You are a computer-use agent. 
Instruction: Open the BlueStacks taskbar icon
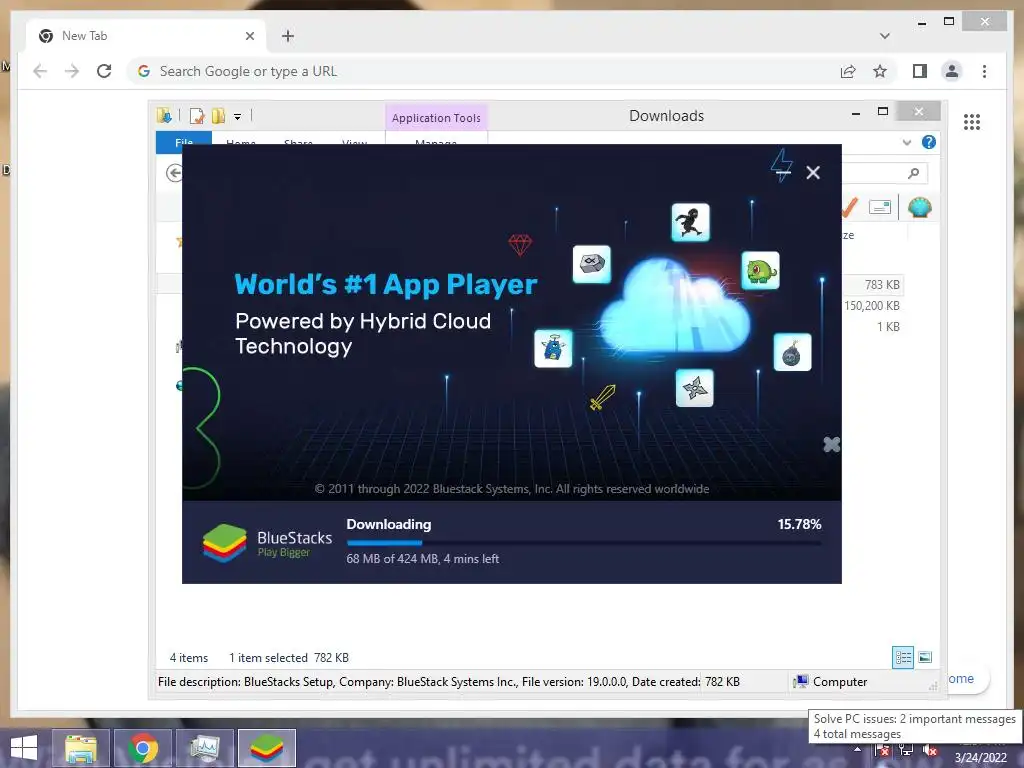coord(266,748)
